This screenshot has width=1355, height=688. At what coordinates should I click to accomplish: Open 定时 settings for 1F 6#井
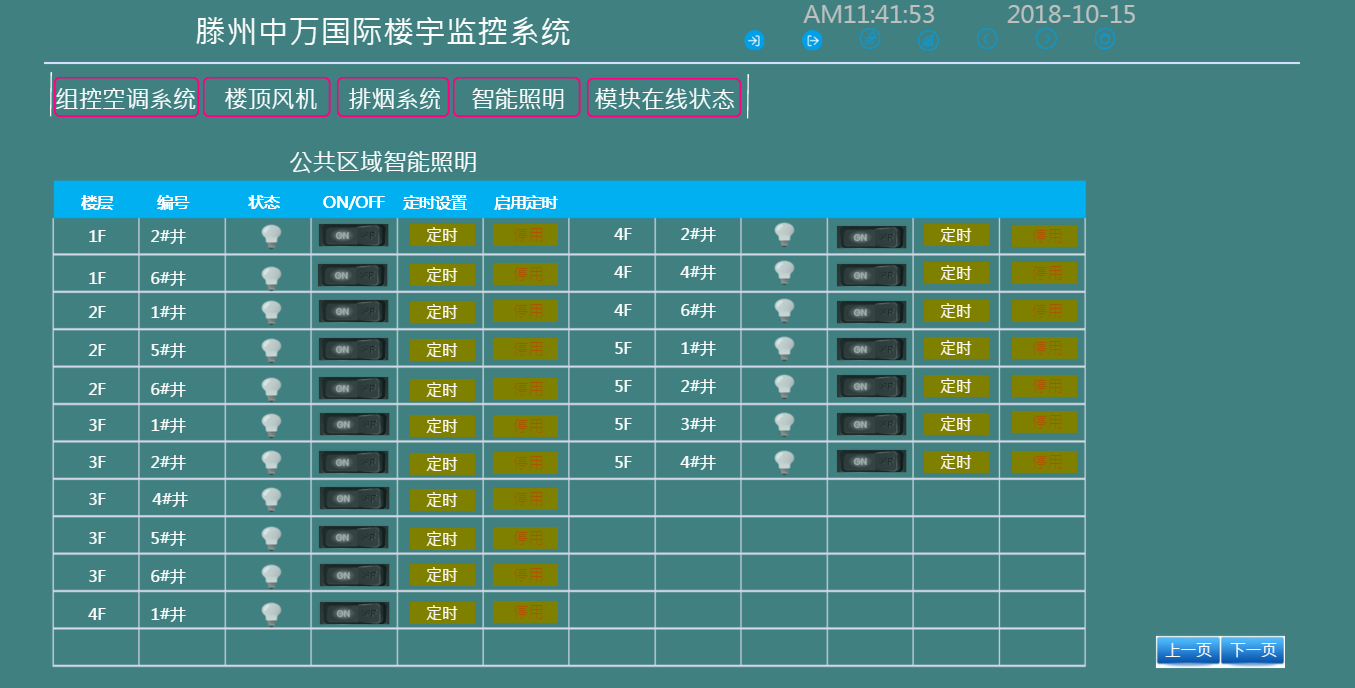(x=442, y=274)
